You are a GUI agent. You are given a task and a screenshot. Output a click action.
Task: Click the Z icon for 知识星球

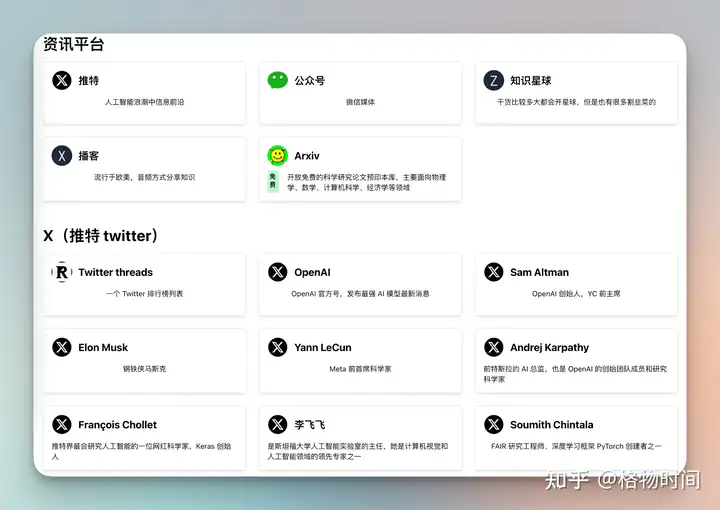point(494,80)
